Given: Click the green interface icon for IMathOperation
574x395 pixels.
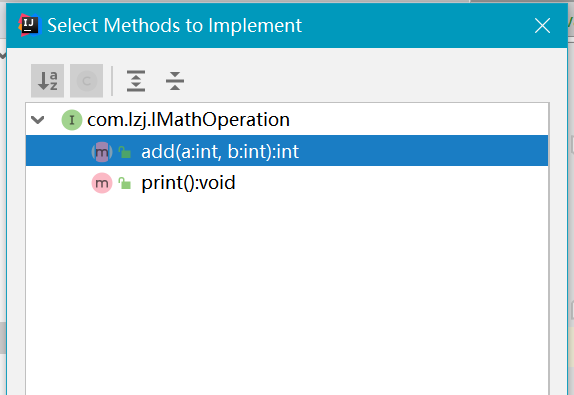Looking at the screenshot, I should [x=72, y=120].
